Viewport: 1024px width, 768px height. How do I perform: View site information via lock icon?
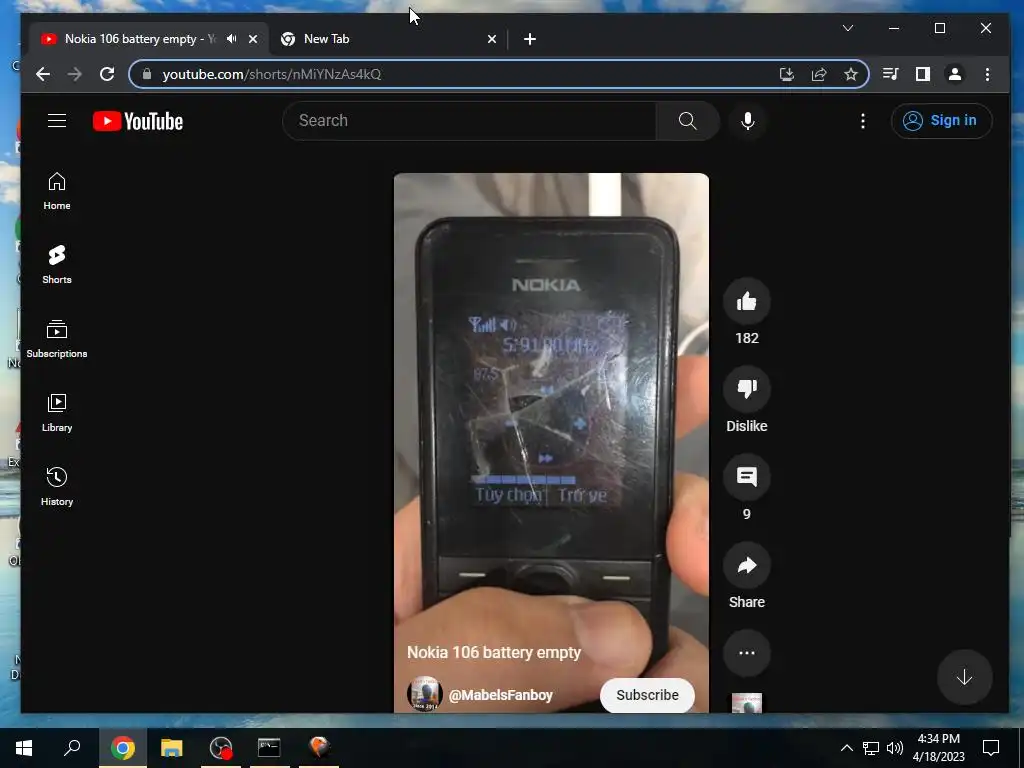tap(147, 74)
